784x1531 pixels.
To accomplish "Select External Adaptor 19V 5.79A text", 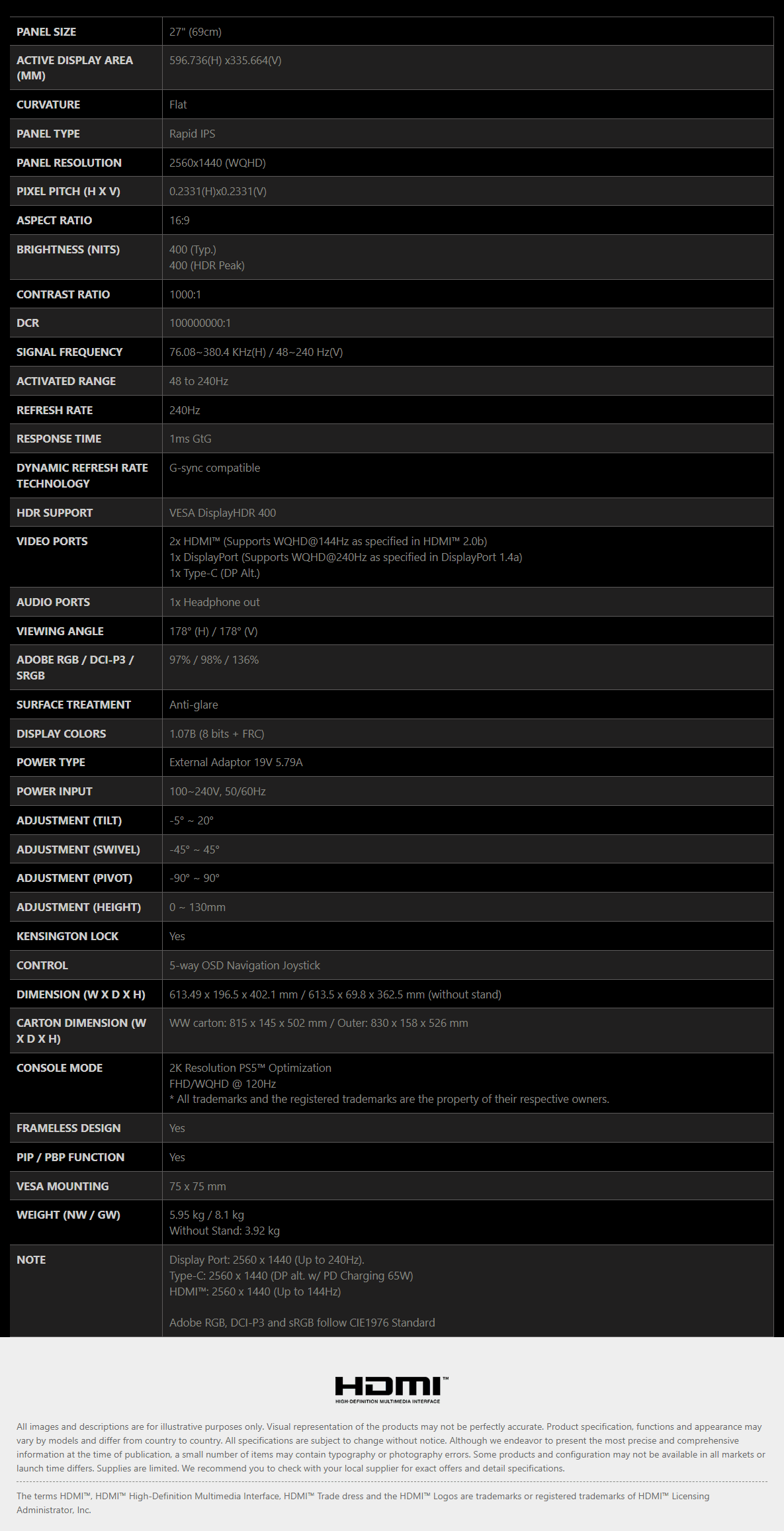I will pos(236,762).
